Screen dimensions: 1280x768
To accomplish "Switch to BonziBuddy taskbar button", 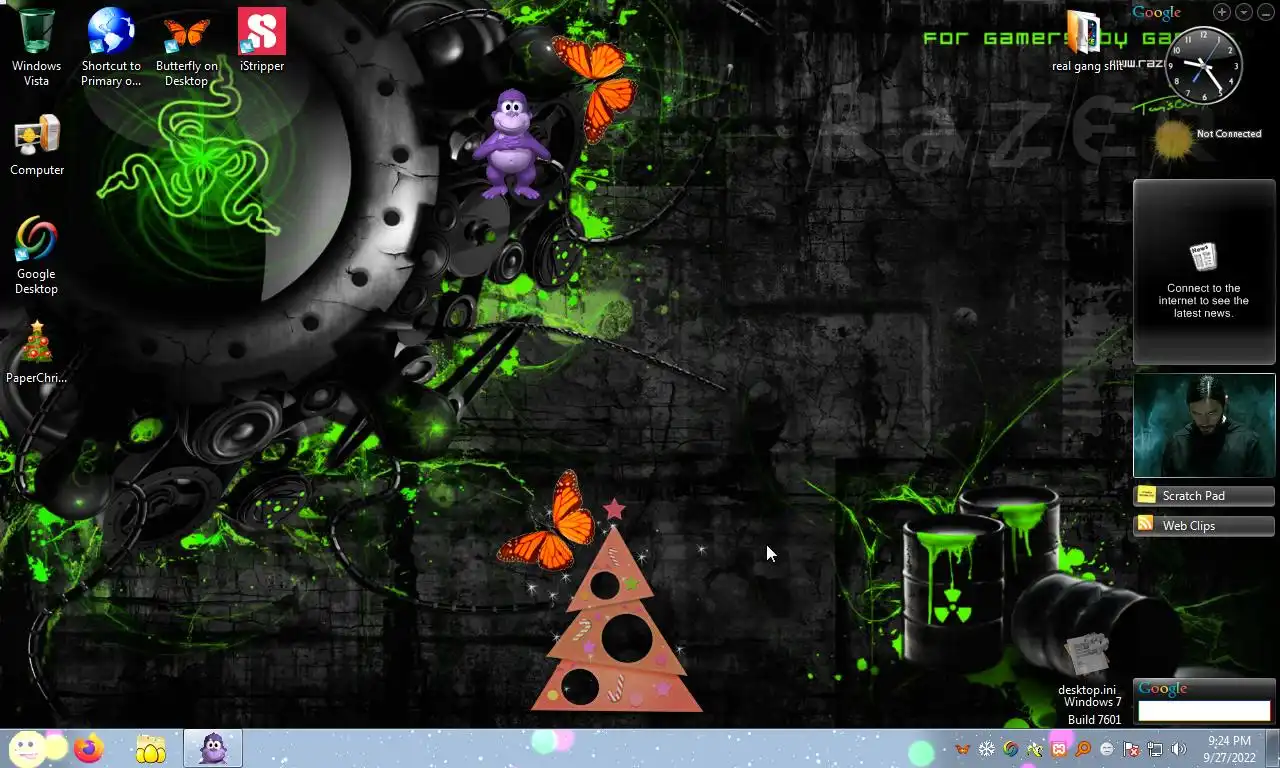I will [x=213, y=748].
